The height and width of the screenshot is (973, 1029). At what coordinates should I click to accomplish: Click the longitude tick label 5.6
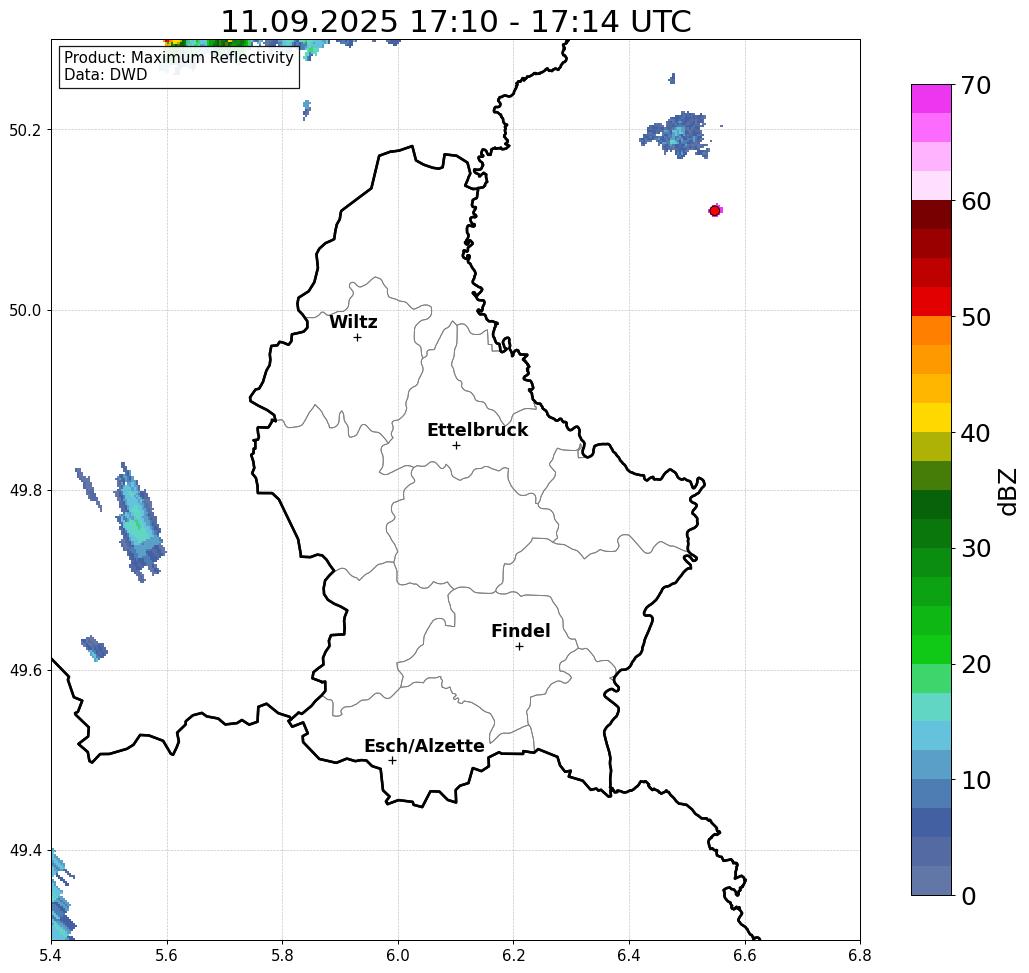[x=167, y=955]
